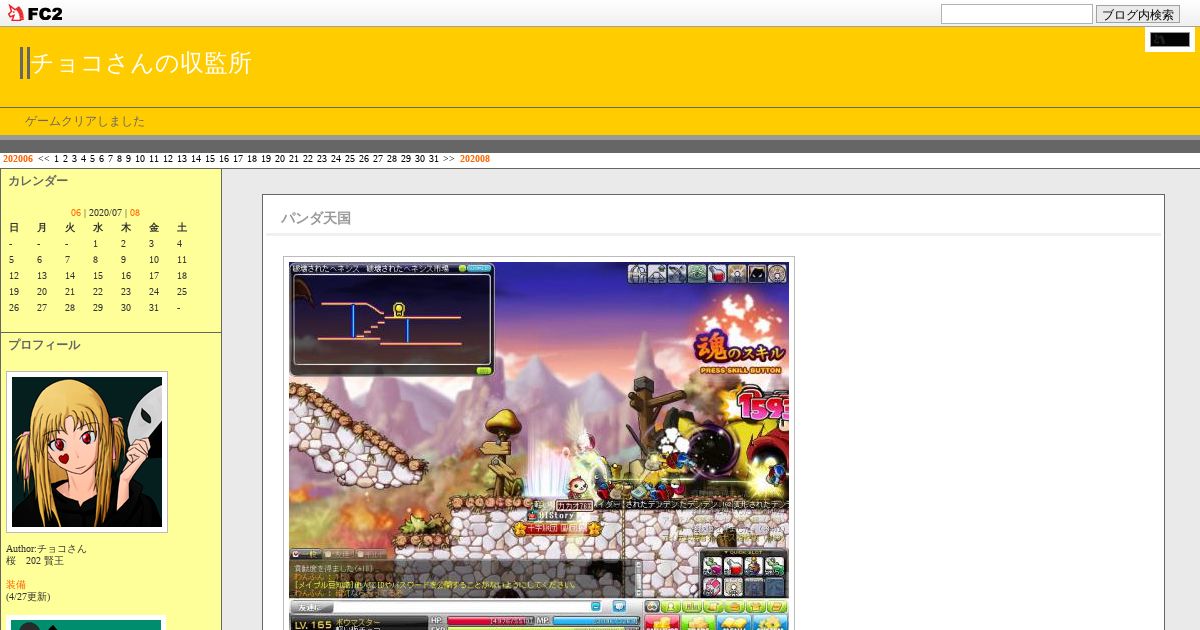The width and height of the screenshot is (1200, 630).
Task: Click the 桜 202 賢王 profile text
Action: tap(35, 561)
